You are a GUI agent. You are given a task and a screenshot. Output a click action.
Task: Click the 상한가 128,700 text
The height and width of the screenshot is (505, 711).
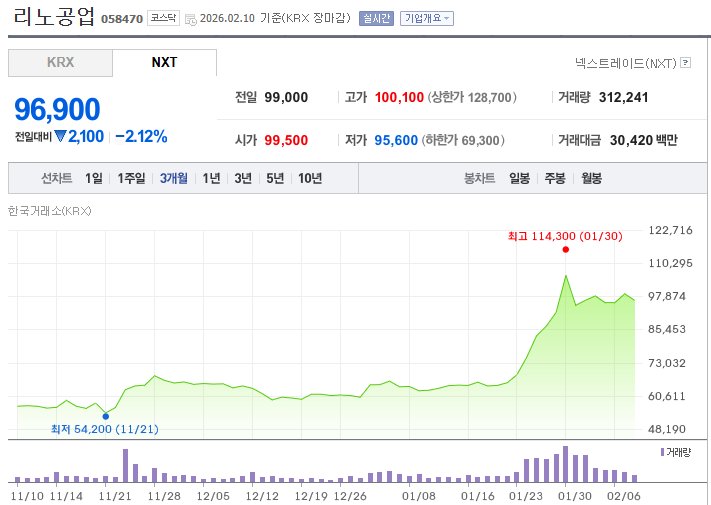point(472,97)
